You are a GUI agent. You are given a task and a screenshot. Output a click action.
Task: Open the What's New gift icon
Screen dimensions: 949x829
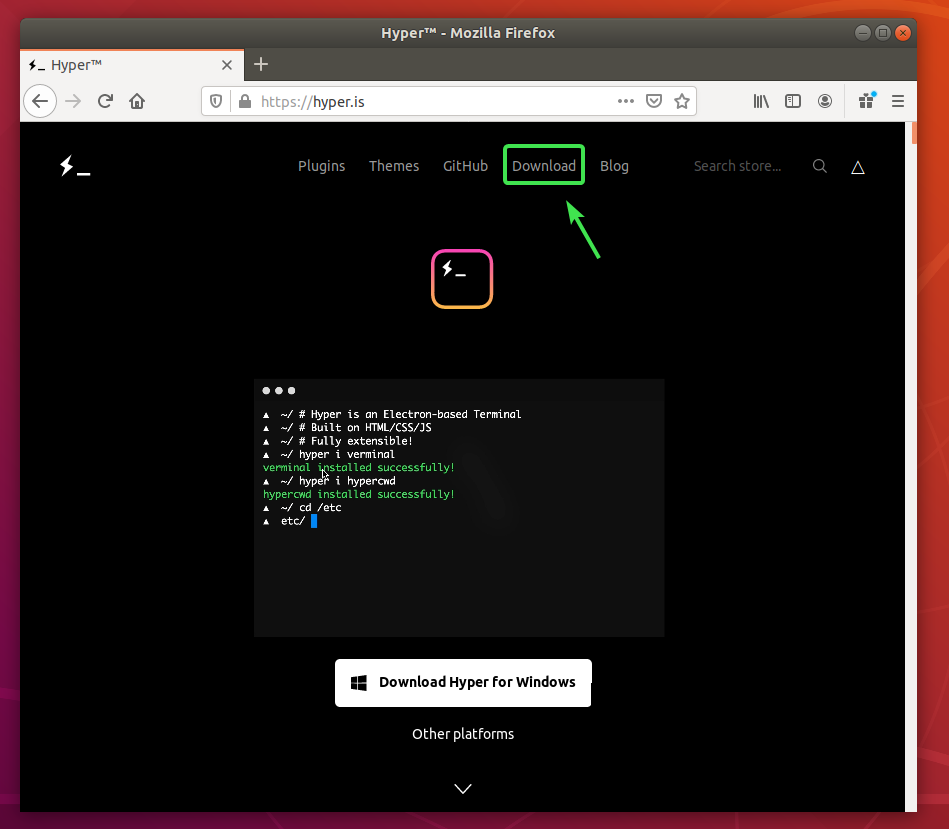[867, 100]
